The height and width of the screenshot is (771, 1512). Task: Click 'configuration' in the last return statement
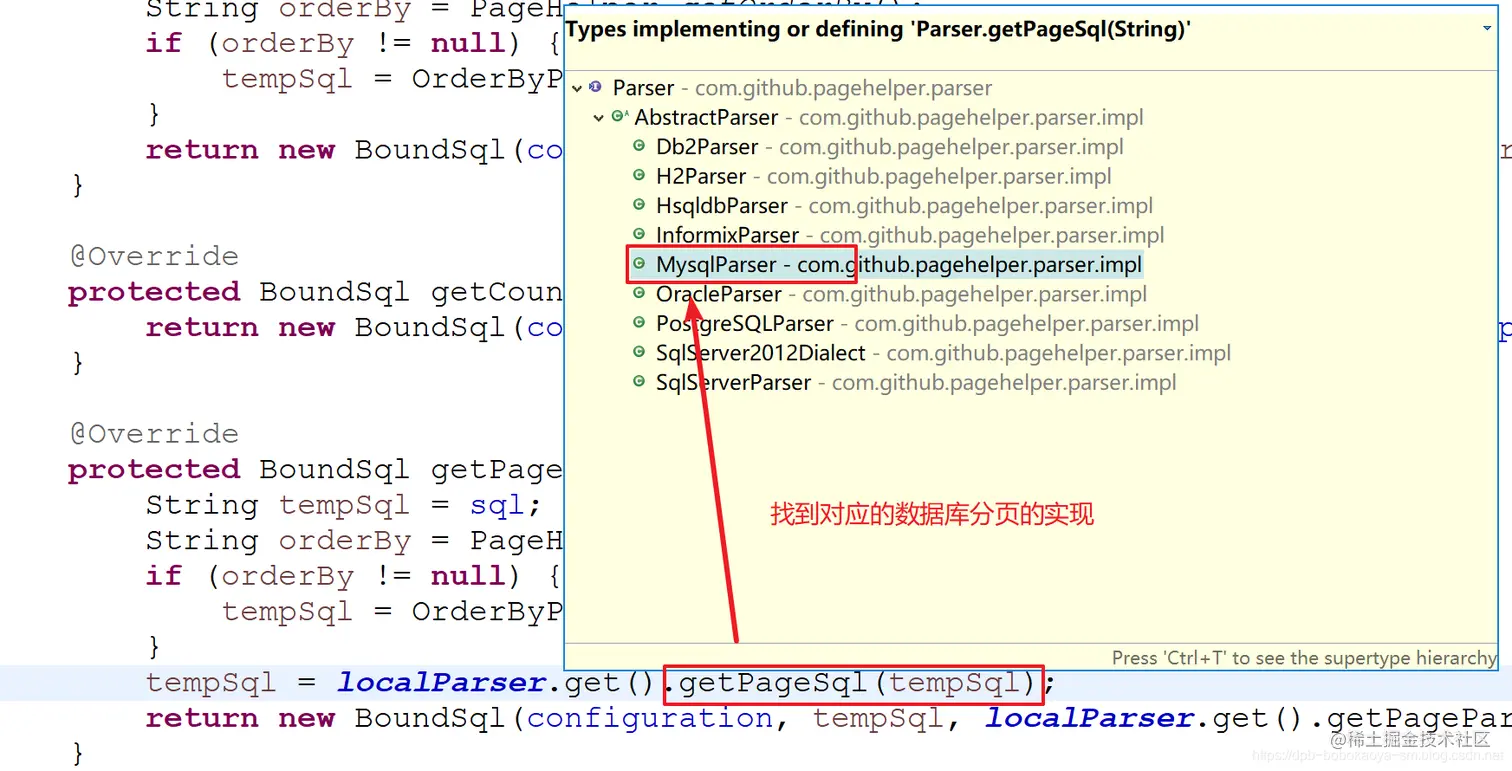[650, 719]
